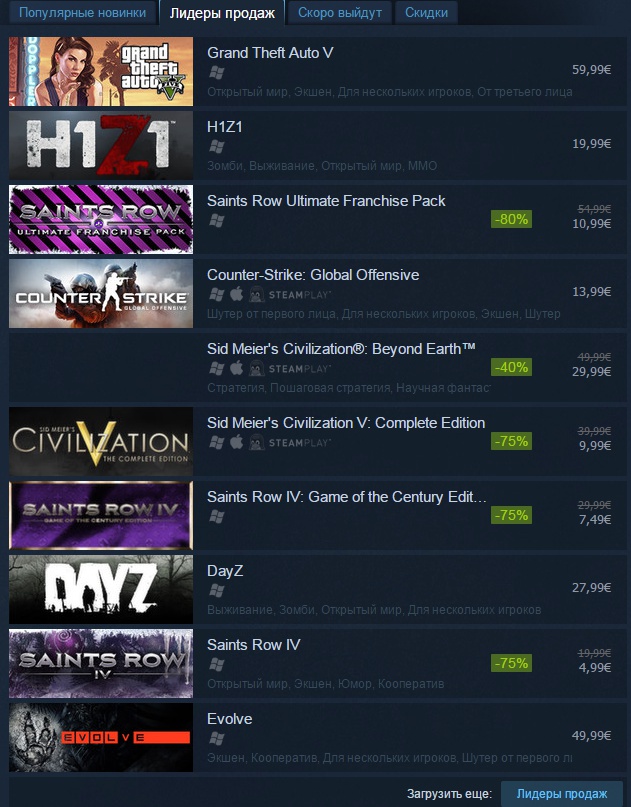Click the -80% discount badge
This screenshot has height=807, width=631.
click(x=511, y=219)
